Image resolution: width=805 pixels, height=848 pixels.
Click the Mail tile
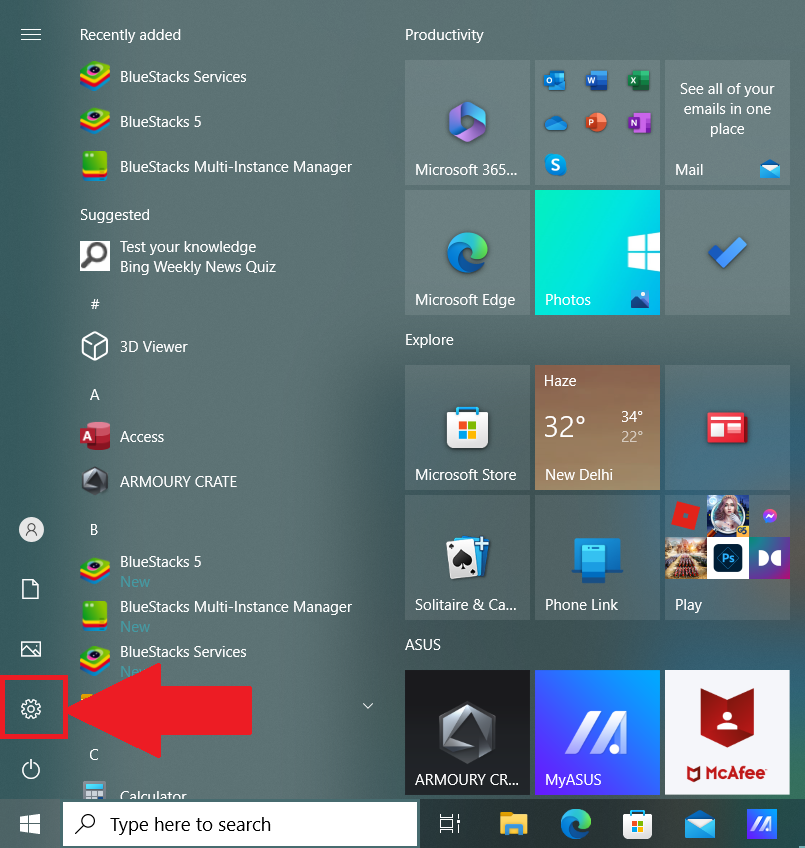click(x=727, y=123)
